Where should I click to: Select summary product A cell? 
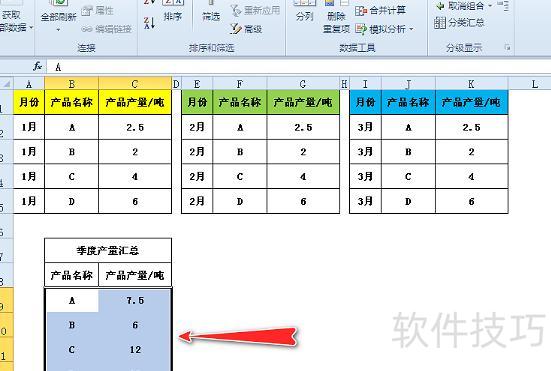(x=72, y=300)
